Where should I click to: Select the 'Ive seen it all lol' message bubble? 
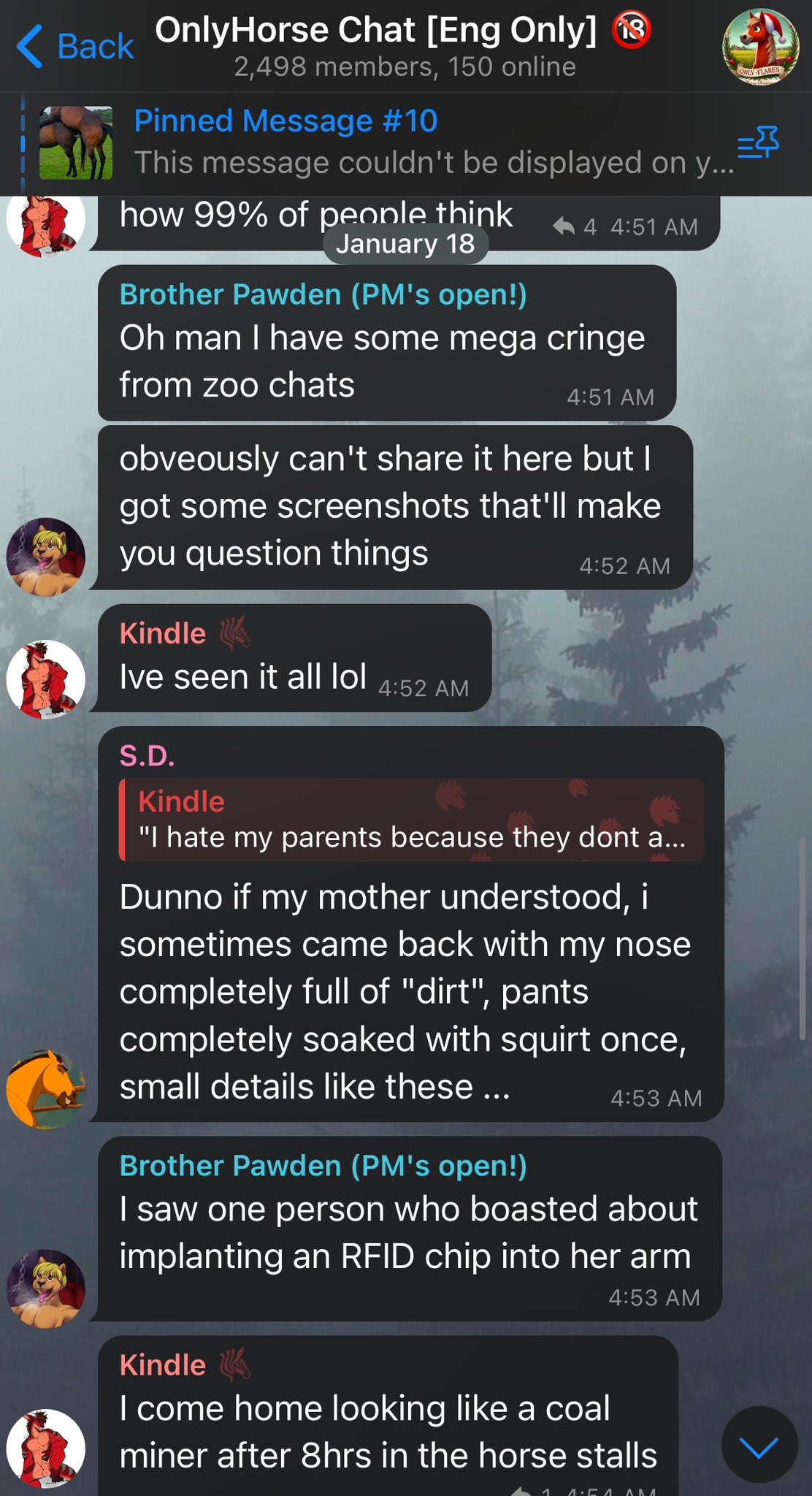pyautogui.click(x=294, y=658)
